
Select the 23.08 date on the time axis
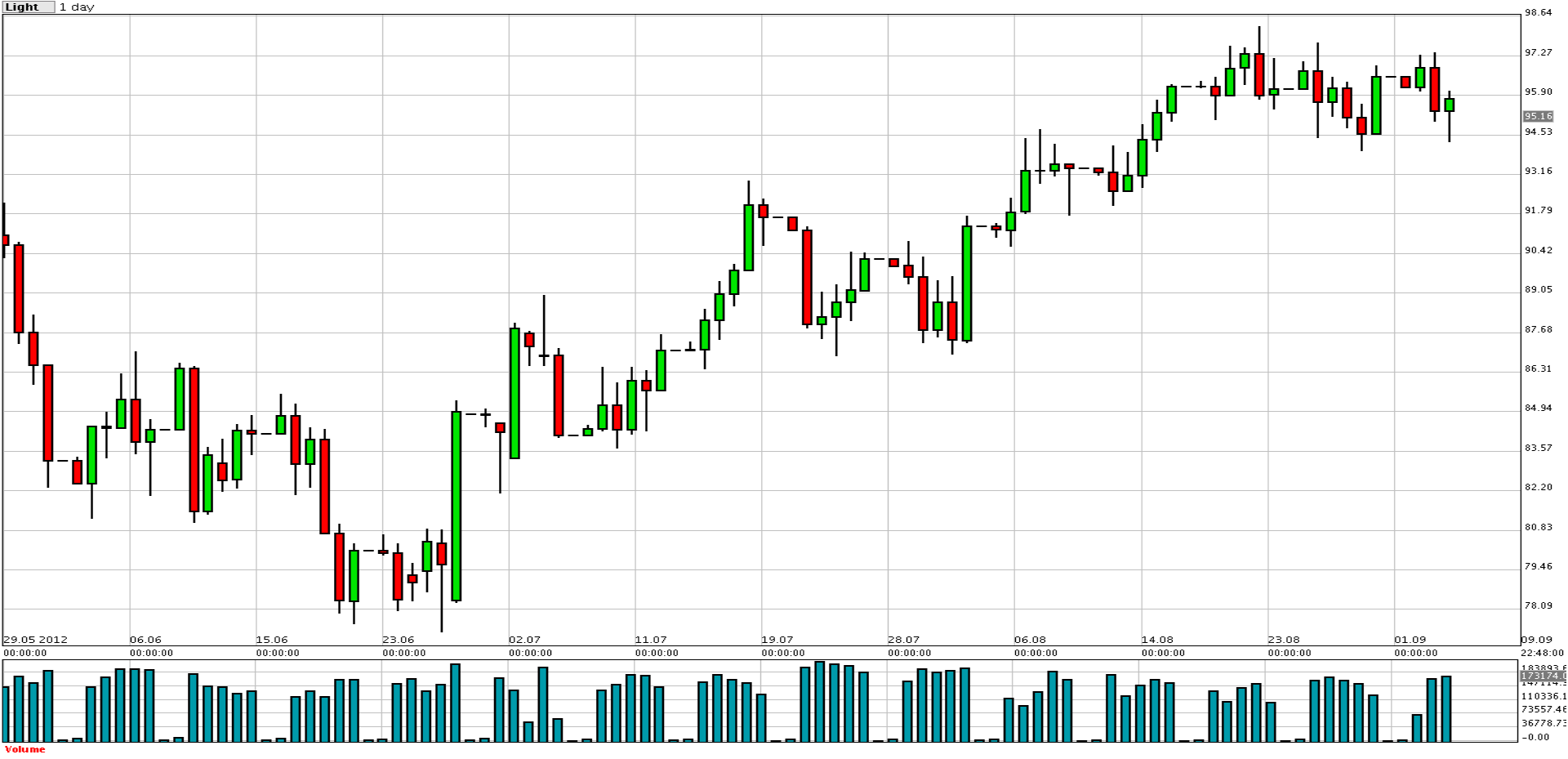(1284, 640)
